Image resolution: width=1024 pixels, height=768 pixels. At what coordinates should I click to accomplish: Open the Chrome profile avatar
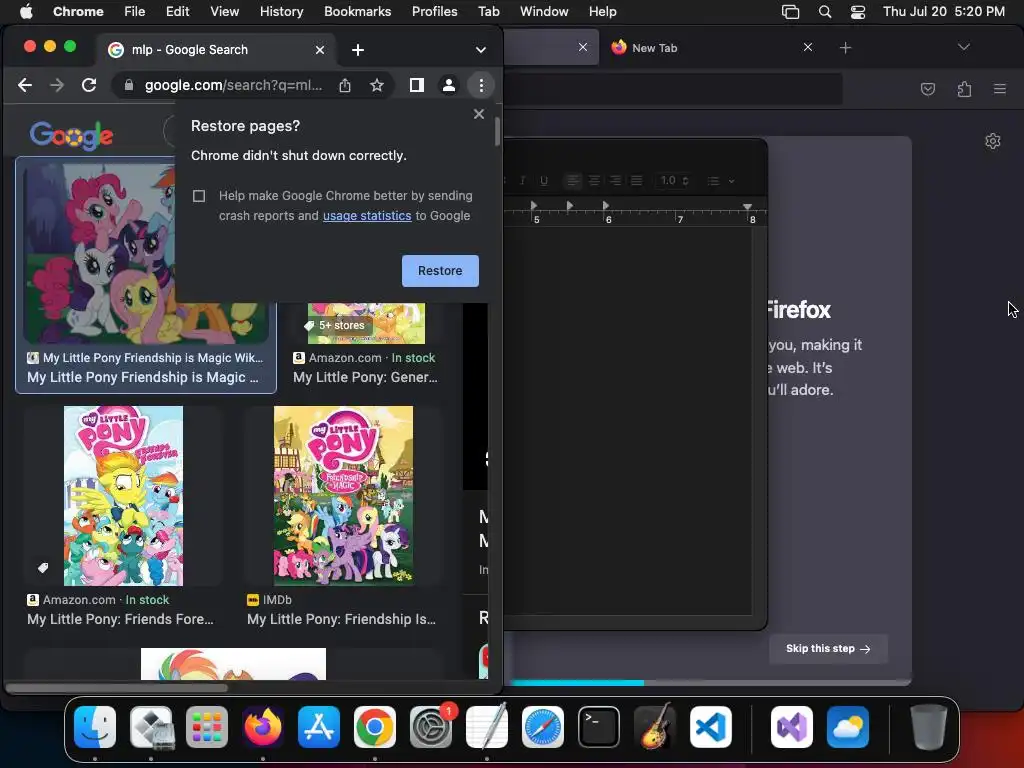[449, 85]
